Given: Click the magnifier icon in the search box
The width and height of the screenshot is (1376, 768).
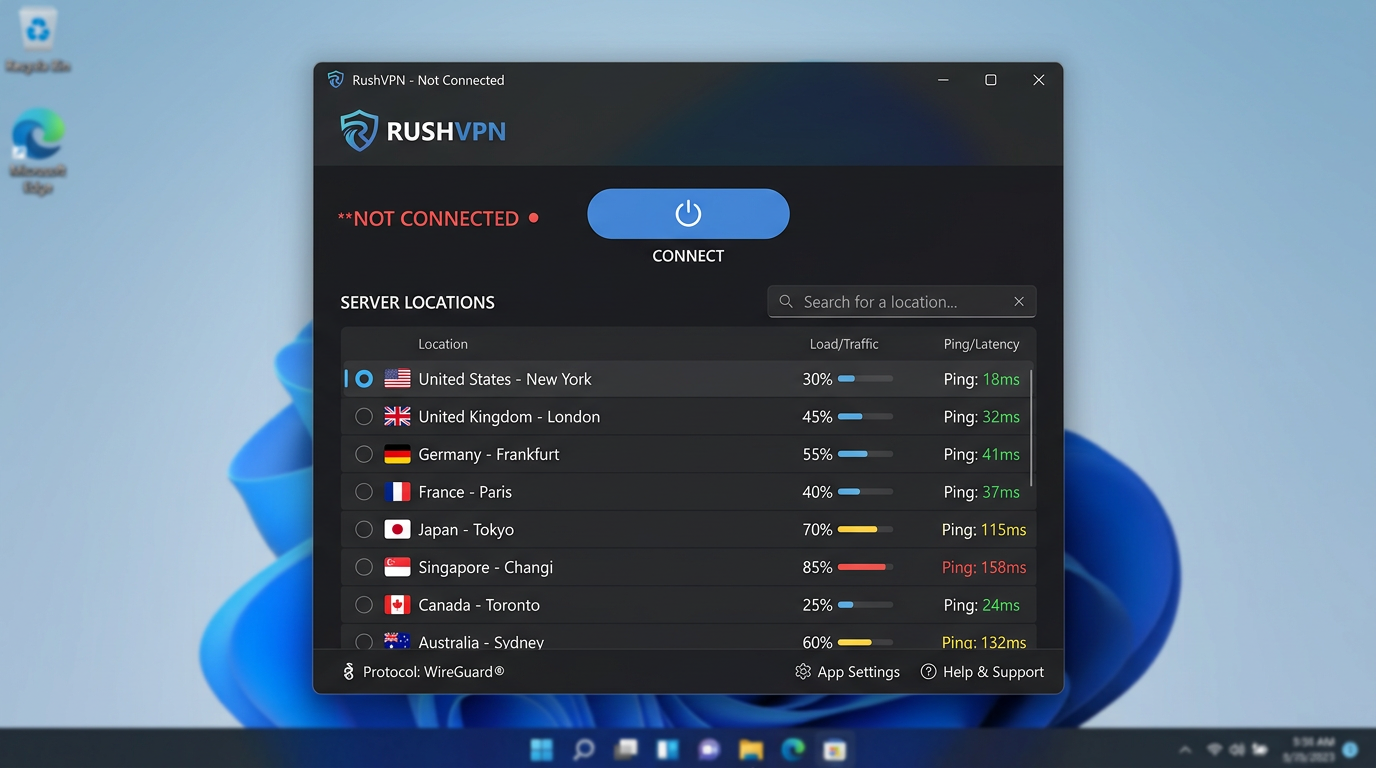Looking at the screenshot, I should pyautogui.click(x=786, y=302).
